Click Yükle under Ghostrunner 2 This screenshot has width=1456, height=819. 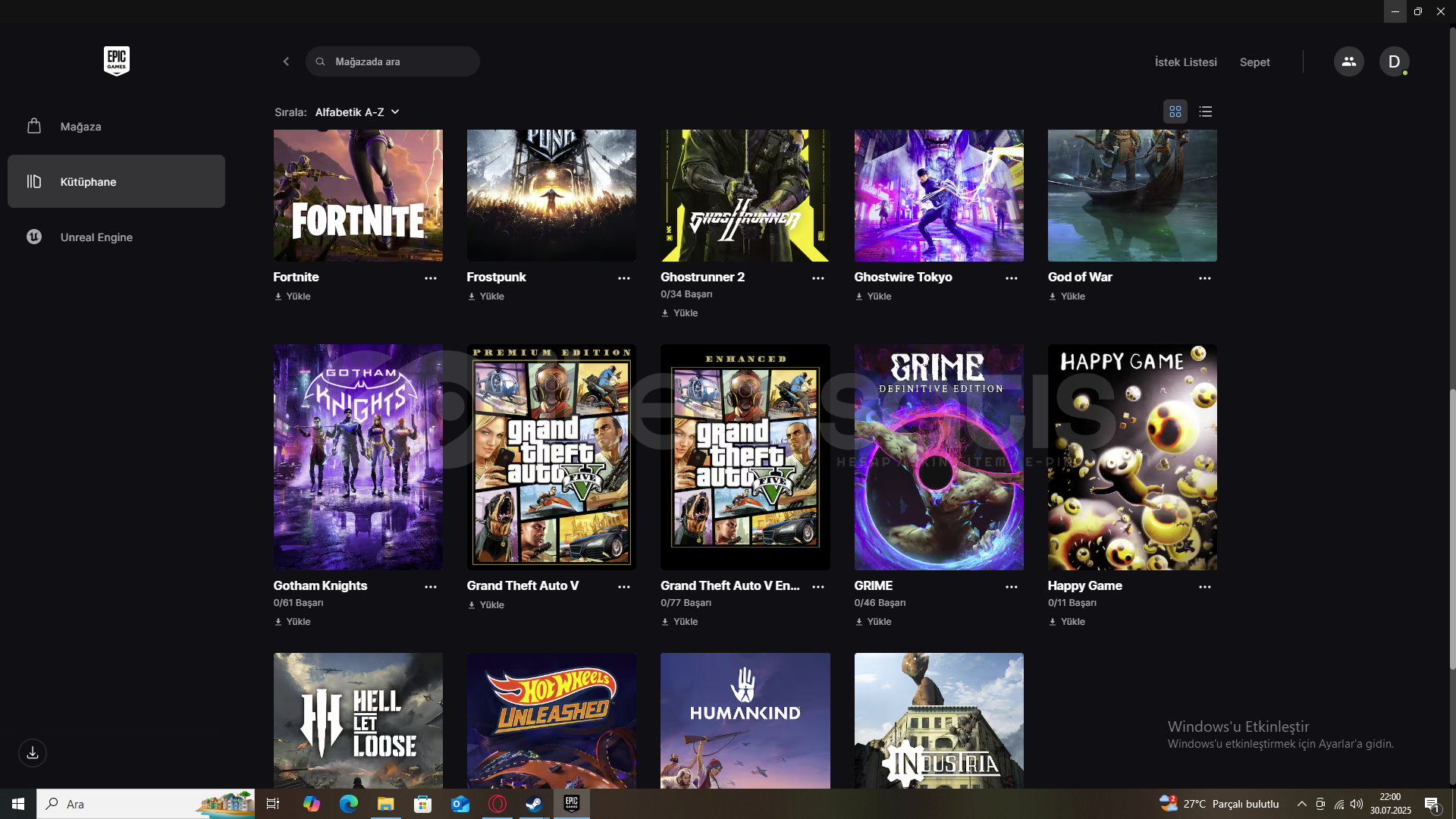(x=679, y=313)
